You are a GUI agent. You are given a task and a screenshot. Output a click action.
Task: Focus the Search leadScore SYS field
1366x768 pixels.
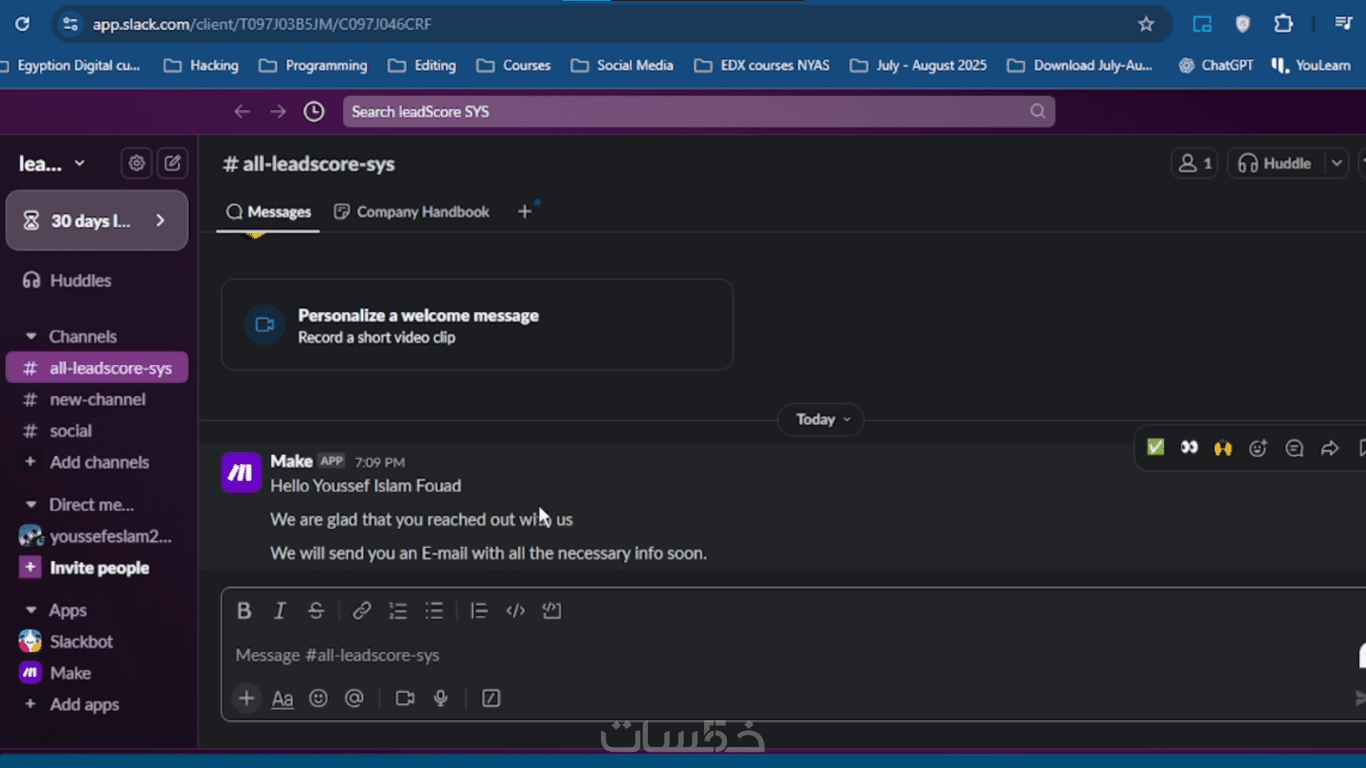coord(699,111)
